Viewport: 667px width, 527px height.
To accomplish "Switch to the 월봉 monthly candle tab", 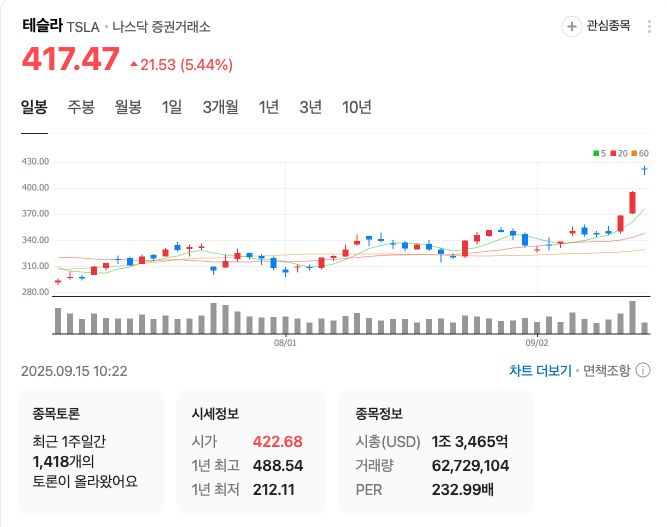I will 128,107.
